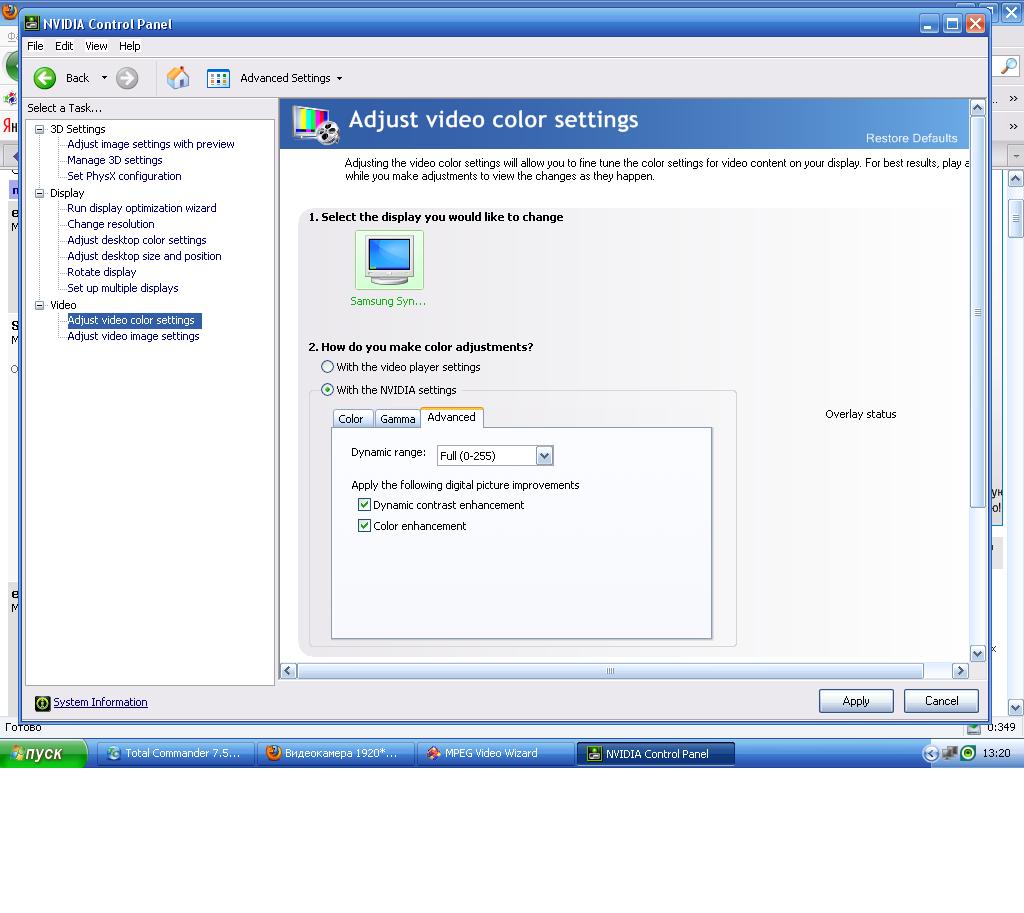Click the Apply button
This screenshot has width=1024, height=913.
856,701
